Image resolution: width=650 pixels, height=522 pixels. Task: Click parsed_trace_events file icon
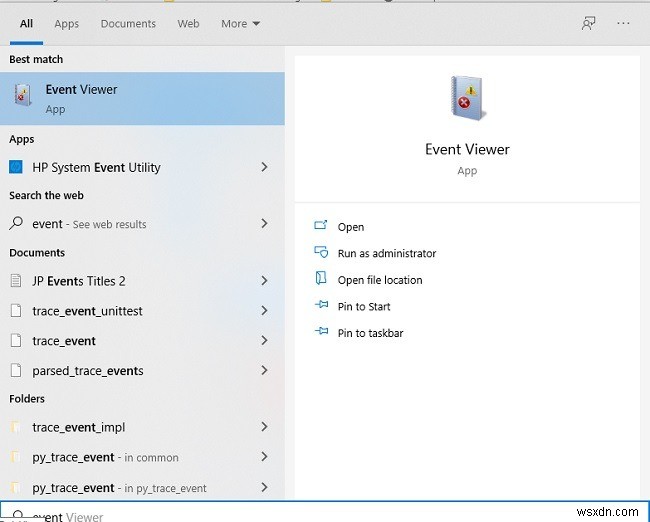pos(16,370)
